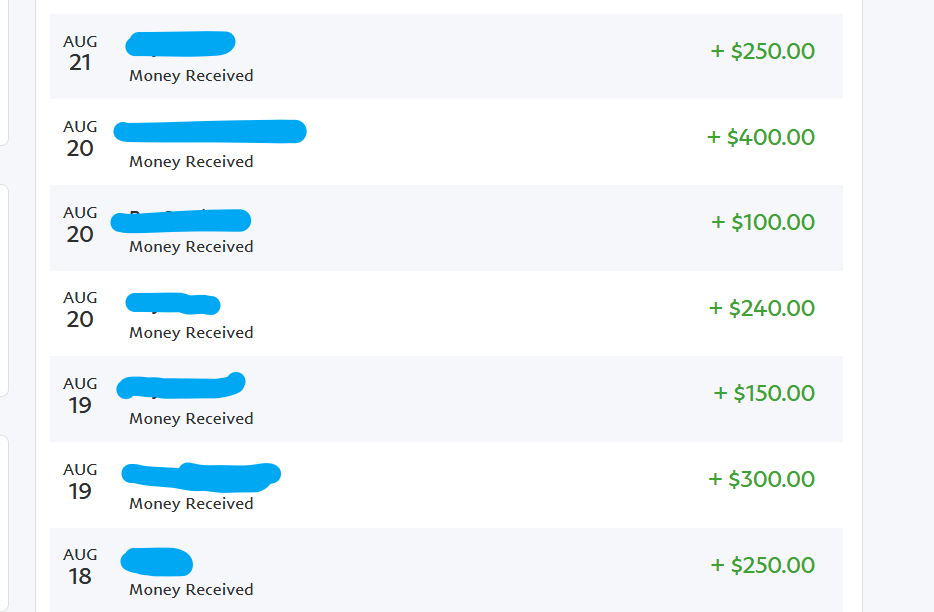Click Money Received label in $100.00 row
This screenshot has height=612, width=934.
pyautogui.click(x=191, y=247)
